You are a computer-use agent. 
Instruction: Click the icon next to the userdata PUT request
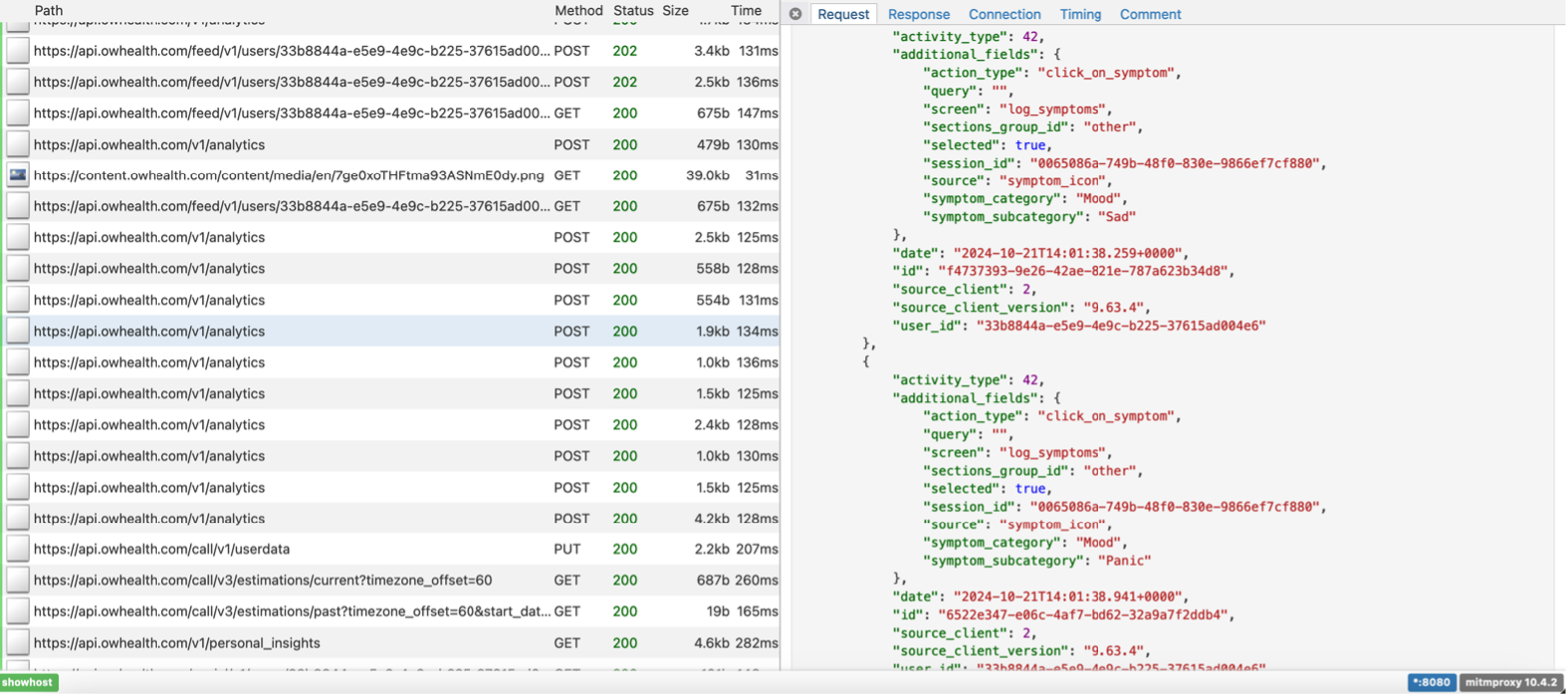click(18, 549)
